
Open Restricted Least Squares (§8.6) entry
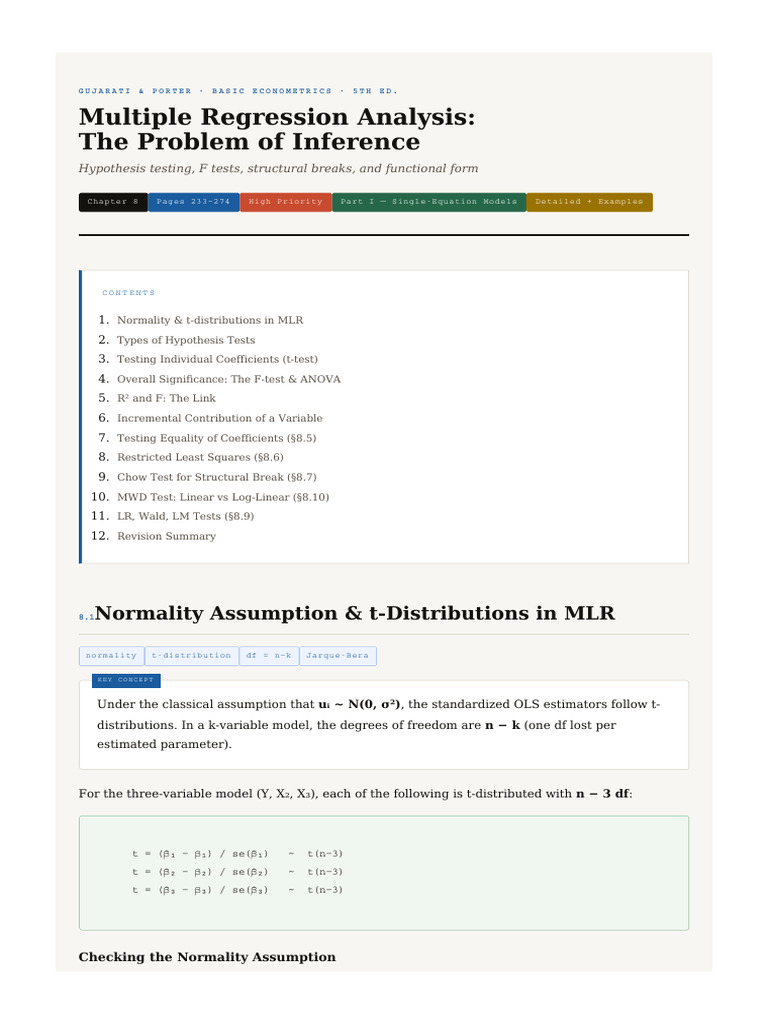[200, 457]
